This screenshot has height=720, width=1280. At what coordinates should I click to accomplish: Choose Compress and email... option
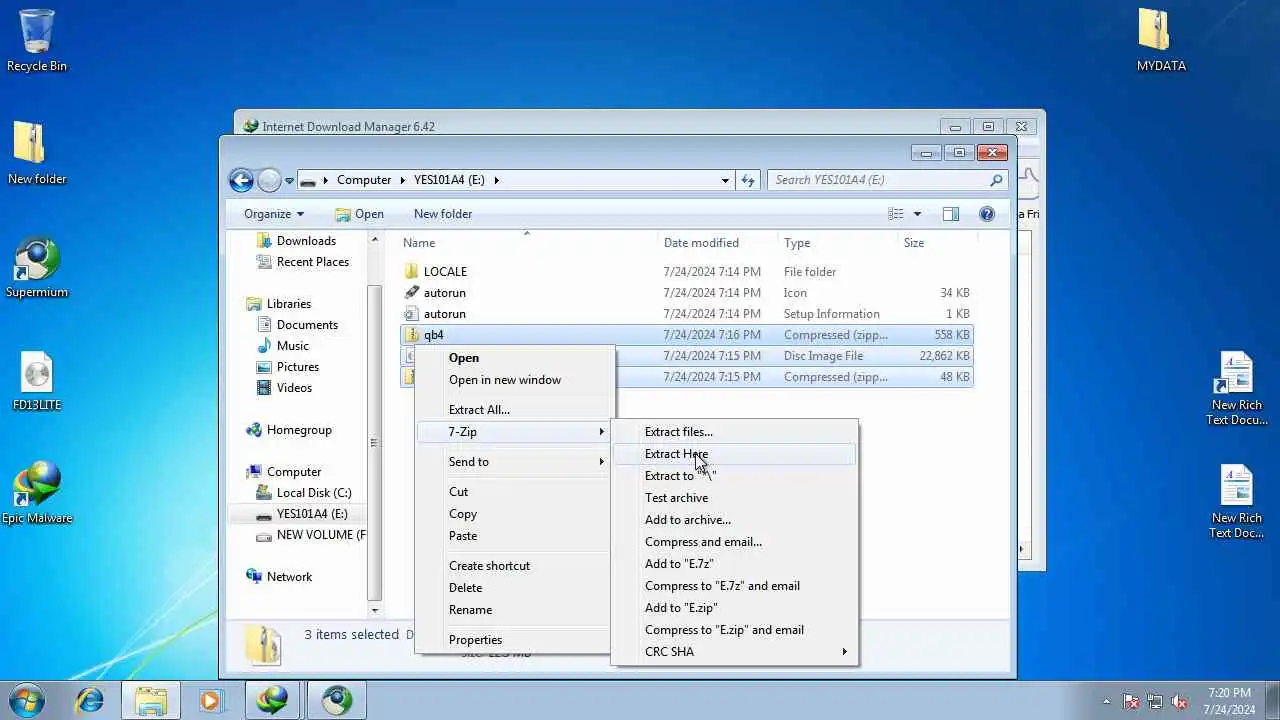(735, 542)
